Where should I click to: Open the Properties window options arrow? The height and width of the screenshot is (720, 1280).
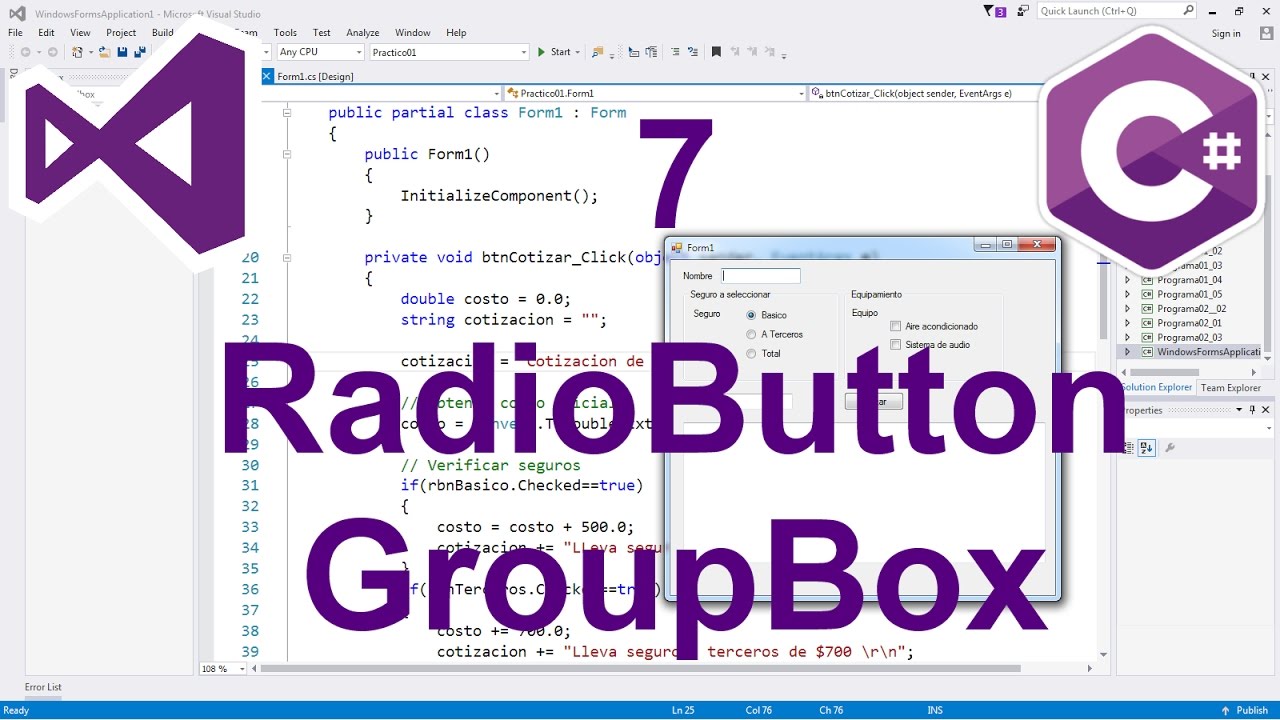[1239, 410]
